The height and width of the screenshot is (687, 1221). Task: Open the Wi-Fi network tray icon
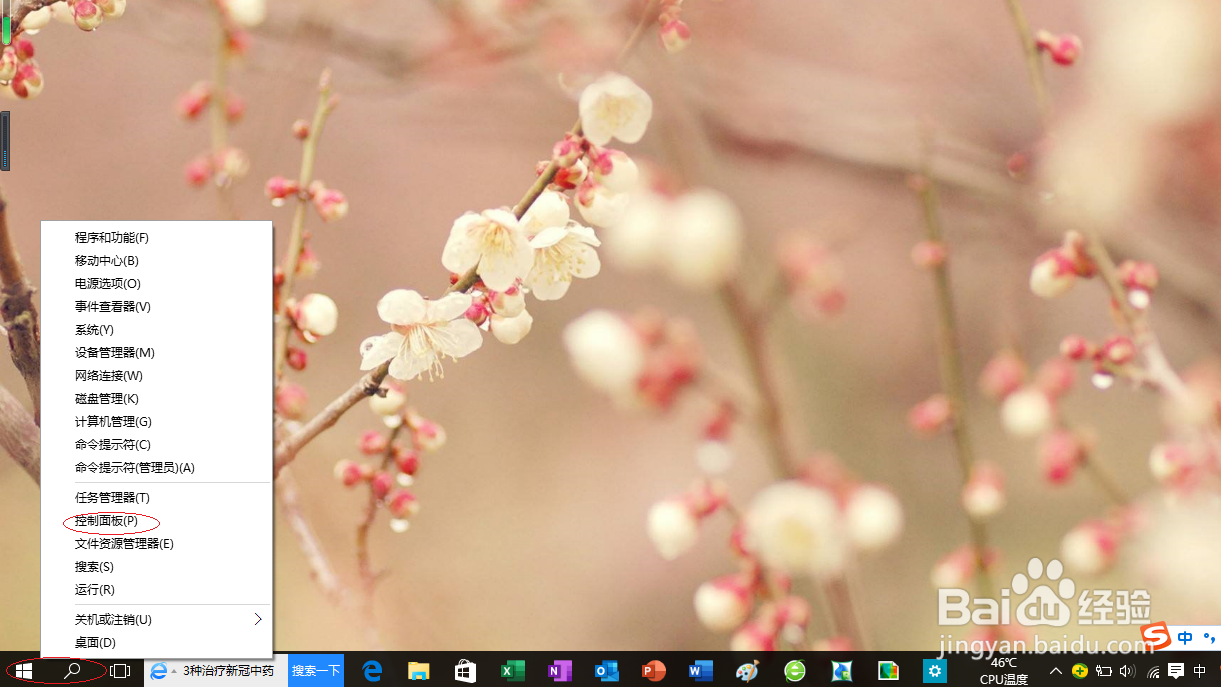click(x=1153, y=672)
